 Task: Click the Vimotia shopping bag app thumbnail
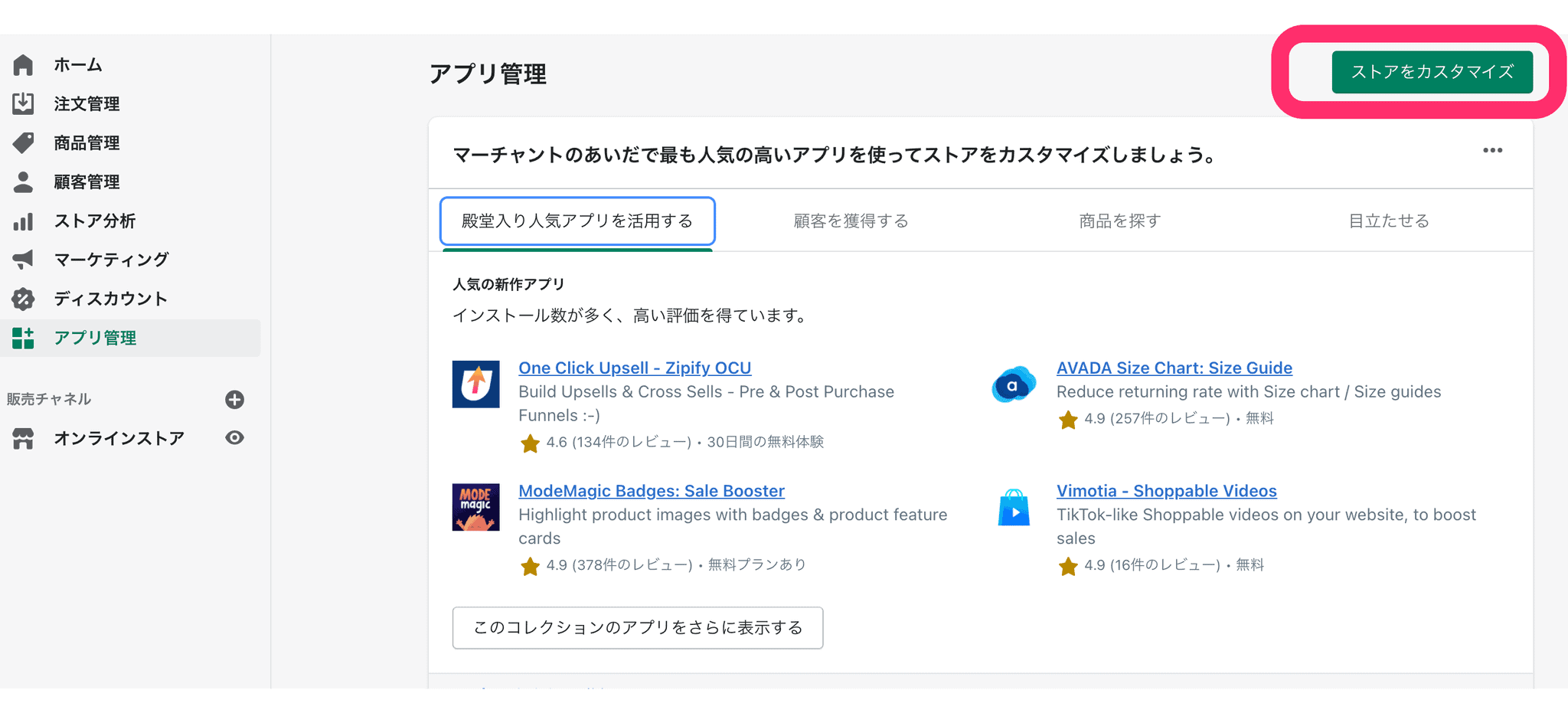click(1014, 507)
